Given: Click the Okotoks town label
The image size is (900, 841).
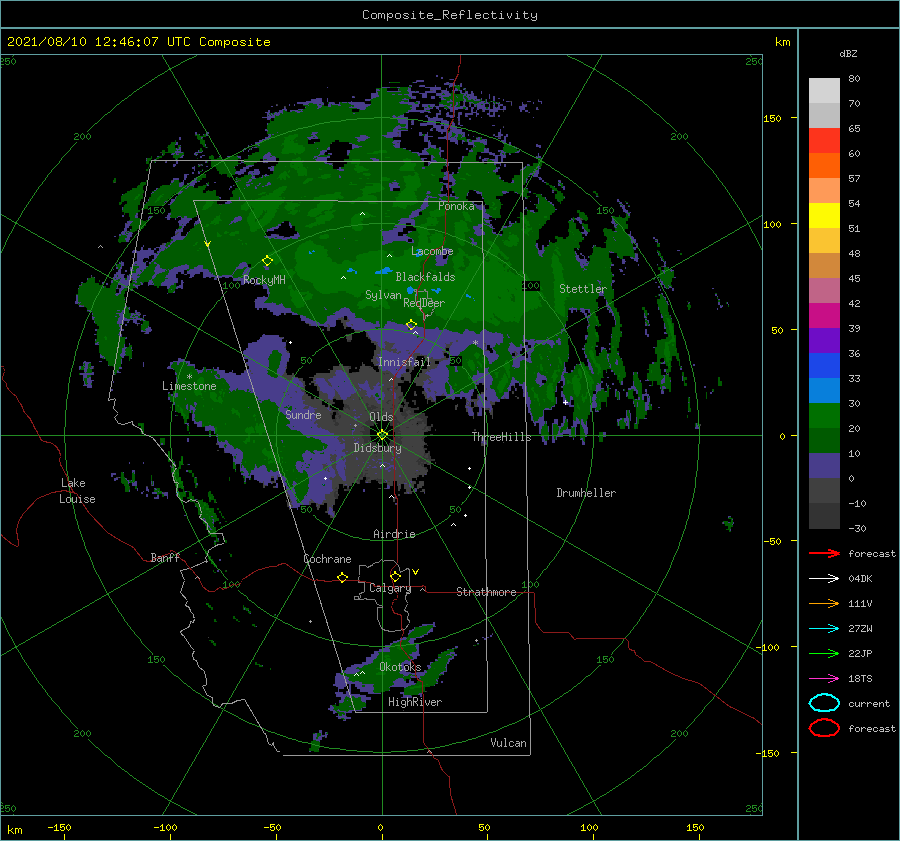Looking at the screenshot, I should 400,667.
